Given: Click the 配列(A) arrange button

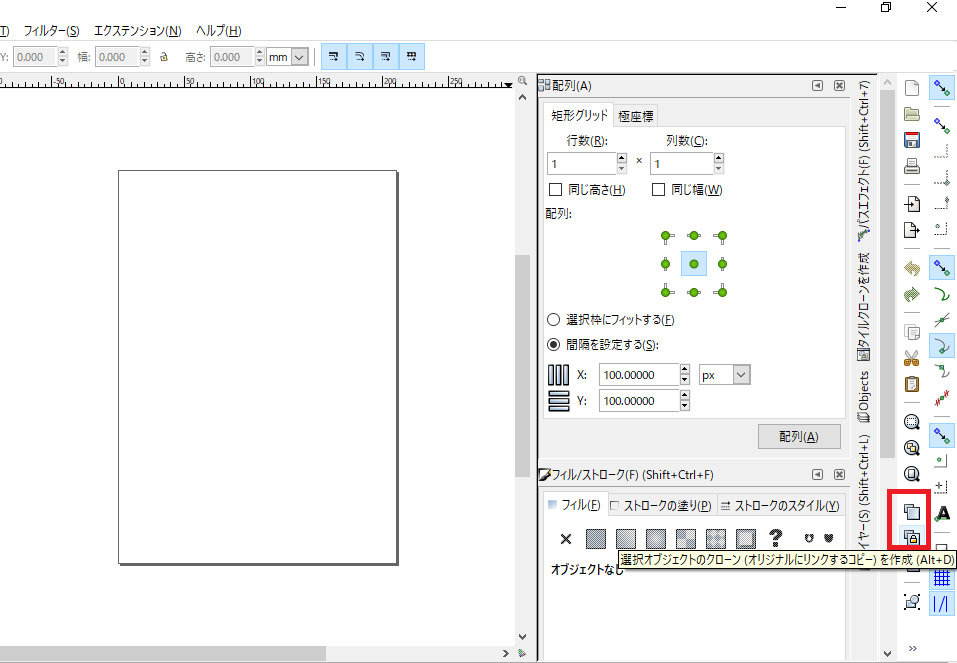Looking at the screenshot, I should 799,437.
